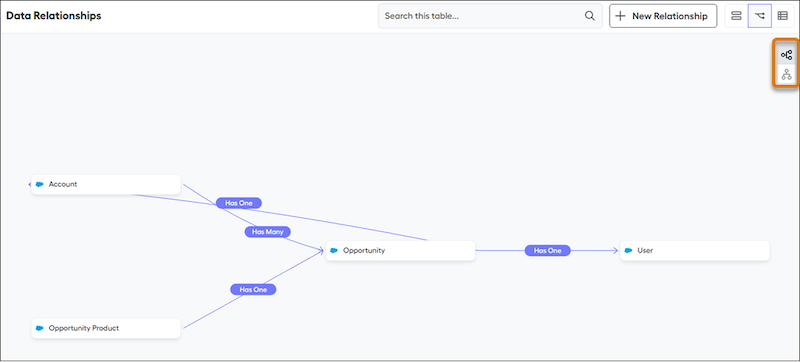Select hierarchical tree layout icon
This screenshot has height=362, width=800.
(x=786, y=74)
